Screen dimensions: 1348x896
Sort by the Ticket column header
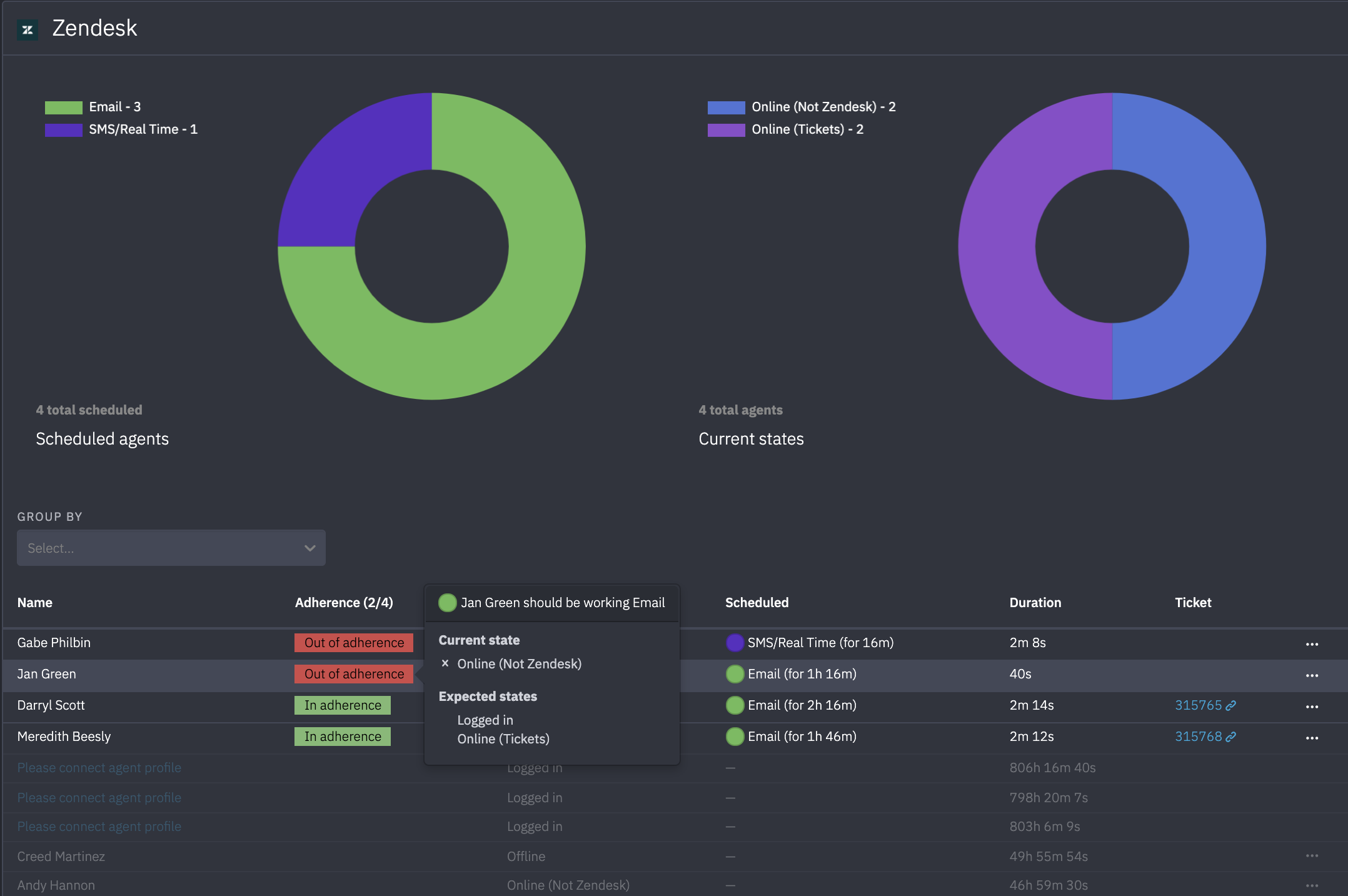1193,603
